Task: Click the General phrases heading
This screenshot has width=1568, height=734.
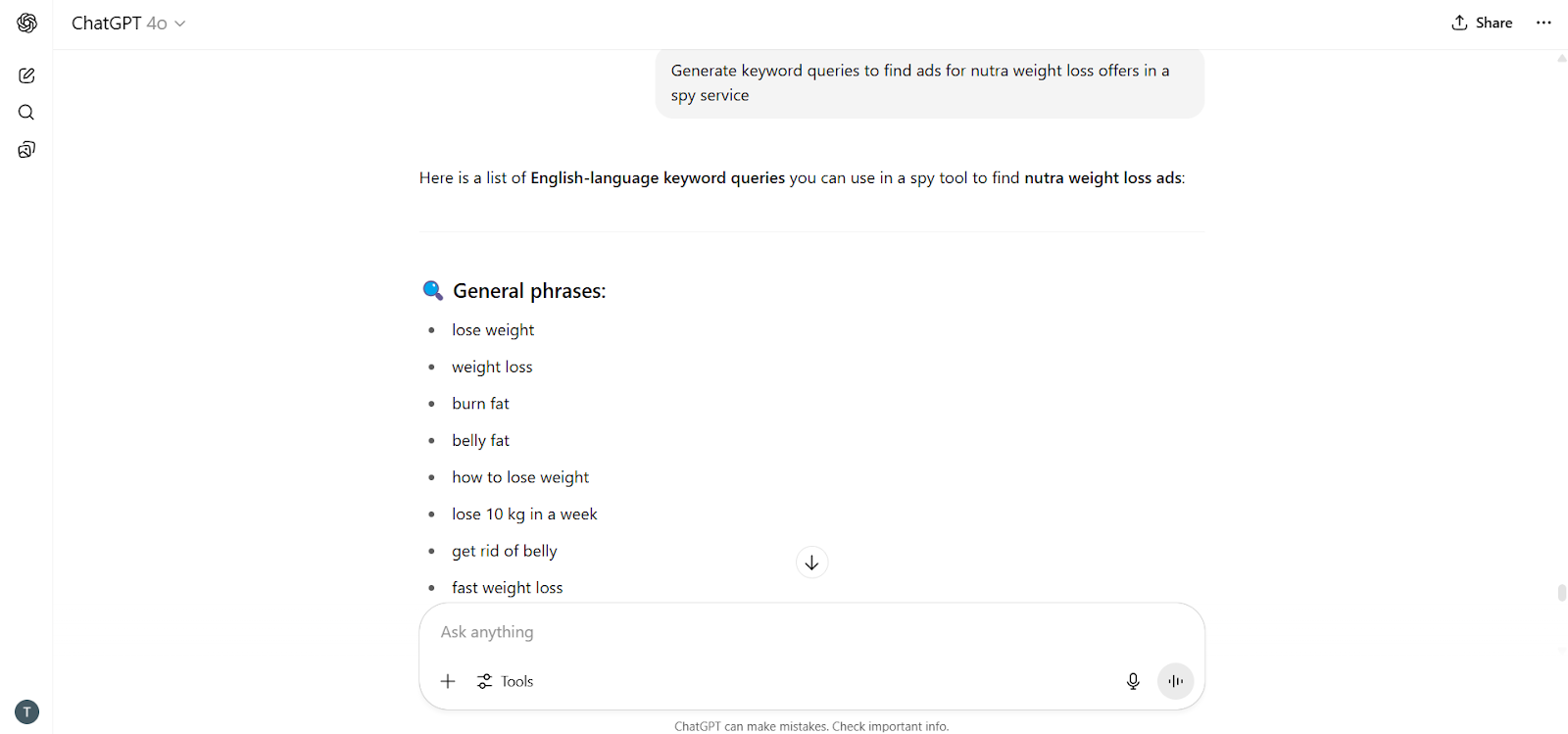Action: [529, 291]
